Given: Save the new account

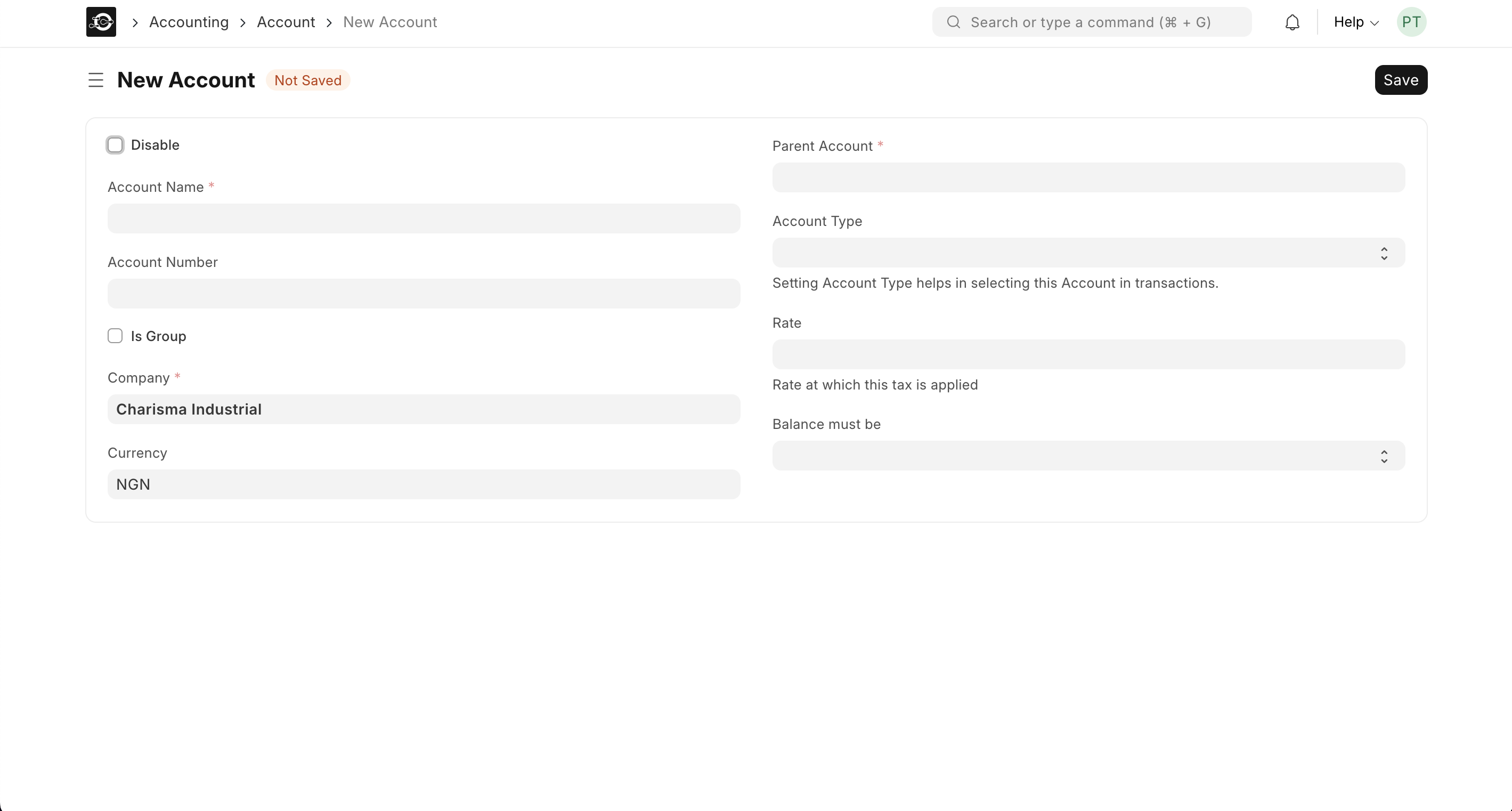Looking at the screenshot, I should click(x=1401, y=80).
